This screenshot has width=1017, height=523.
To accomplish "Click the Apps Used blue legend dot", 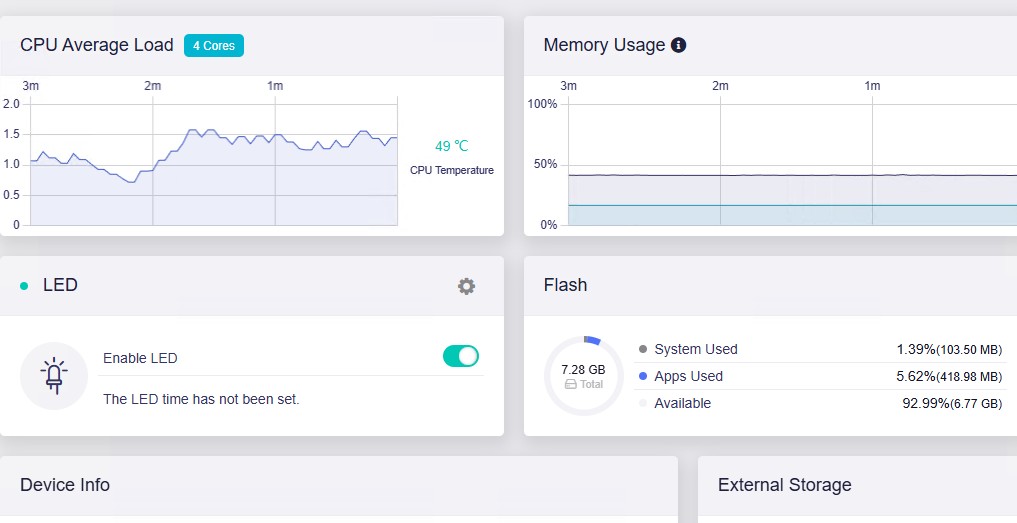I will click(643, 376).
